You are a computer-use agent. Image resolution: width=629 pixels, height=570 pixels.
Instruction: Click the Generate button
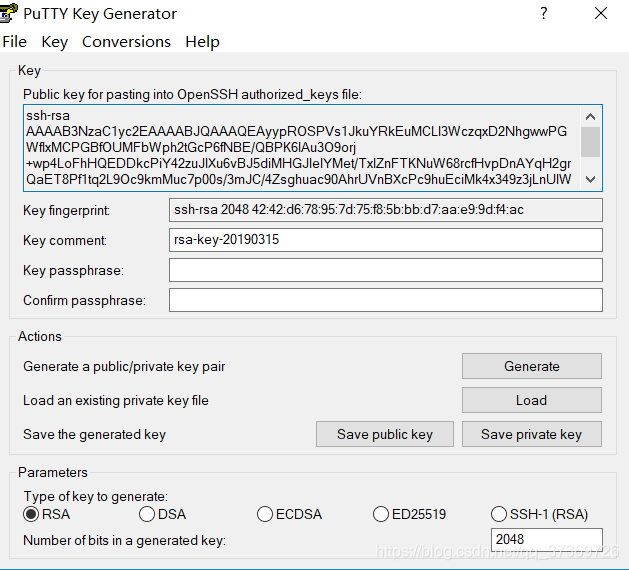[532, 366]
